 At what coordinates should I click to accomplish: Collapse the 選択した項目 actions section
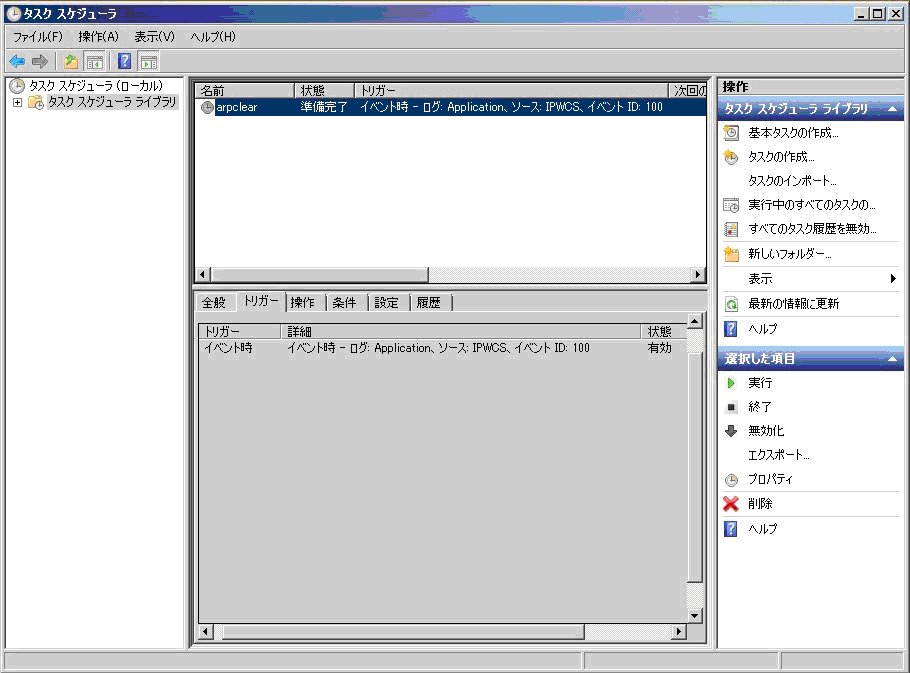pyautogui.click(x=893, y=359)
